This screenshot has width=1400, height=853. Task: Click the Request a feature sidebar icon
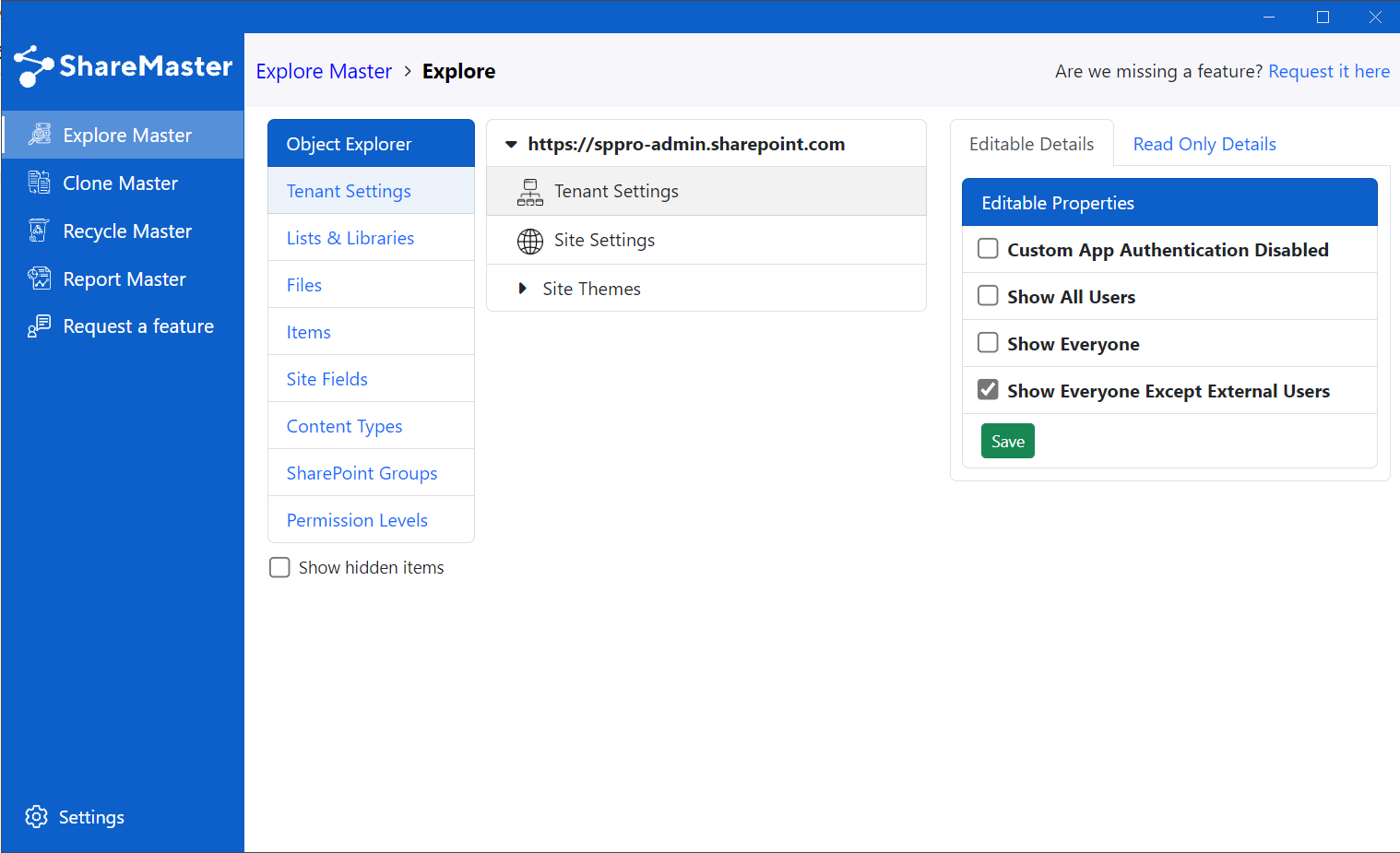(39, 326)
